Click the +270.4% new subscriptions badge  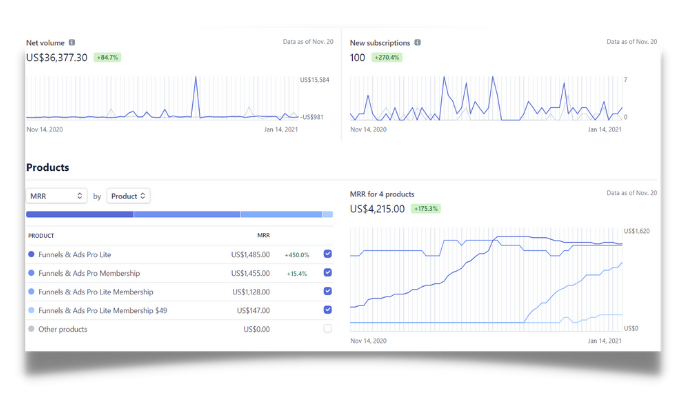[389, 58]
